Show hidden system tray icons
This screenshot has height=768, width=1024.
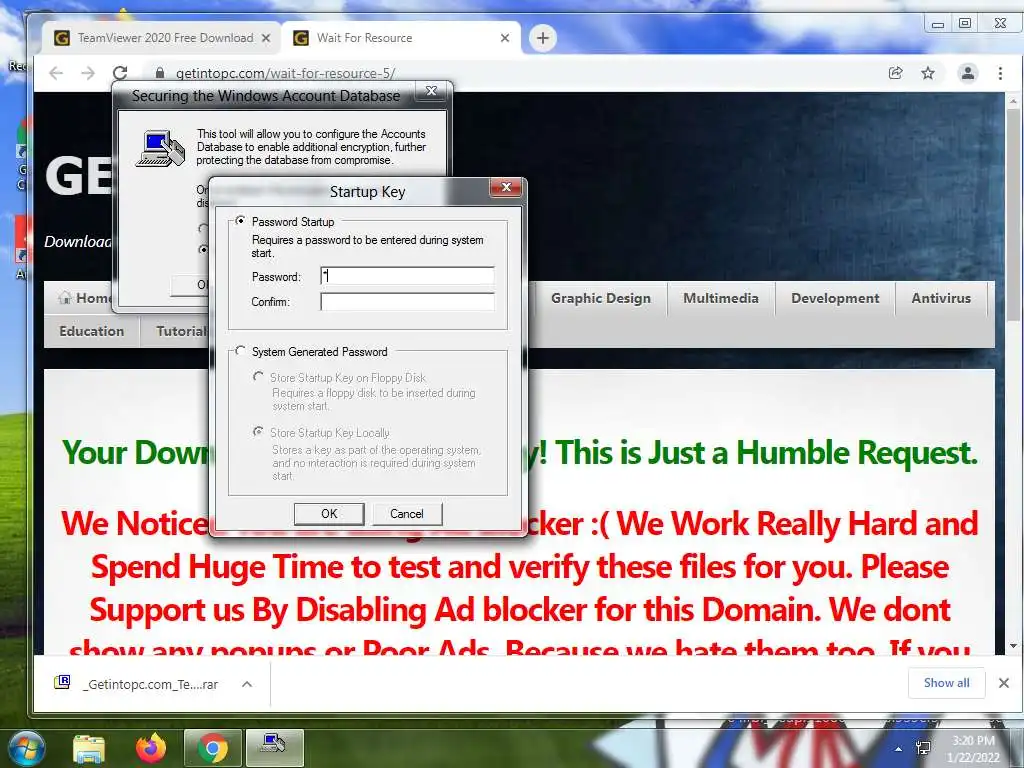coord(898,749)
